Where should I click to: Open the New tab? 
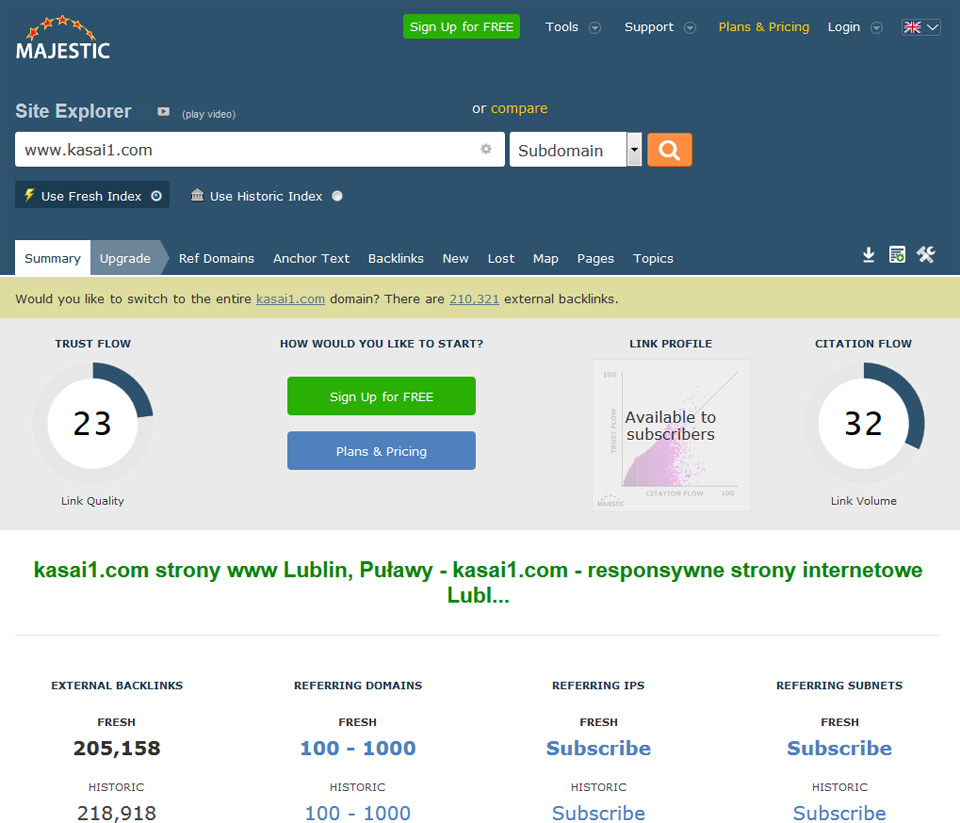[x=456, y=258]
